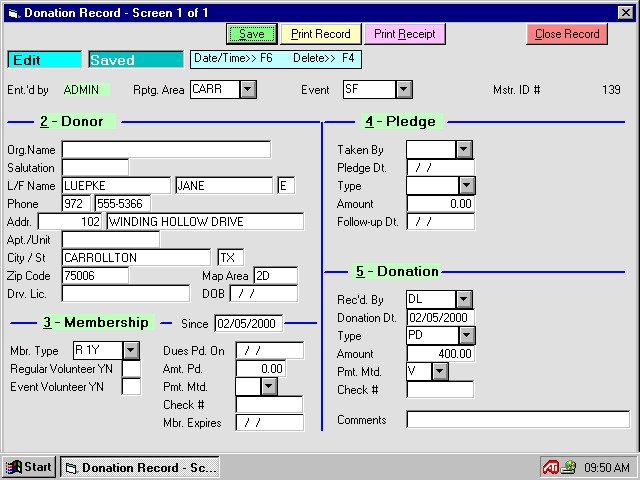Toggle the Regular Volunteer YN box
Screen dimensions: 640x480
(131, 369)
